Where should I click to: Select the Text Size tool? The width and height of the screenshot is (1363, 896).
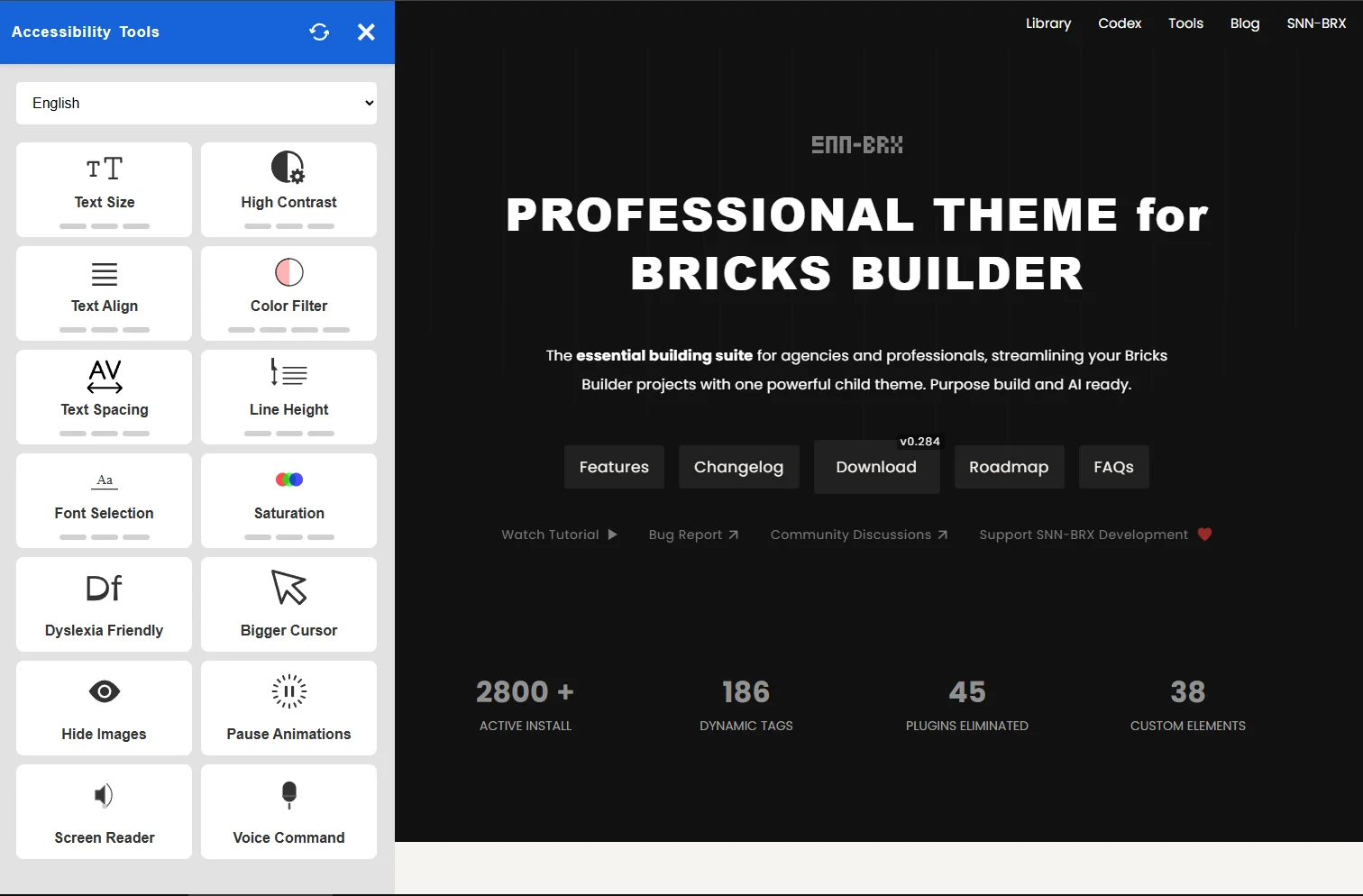(x=105, y=189)
